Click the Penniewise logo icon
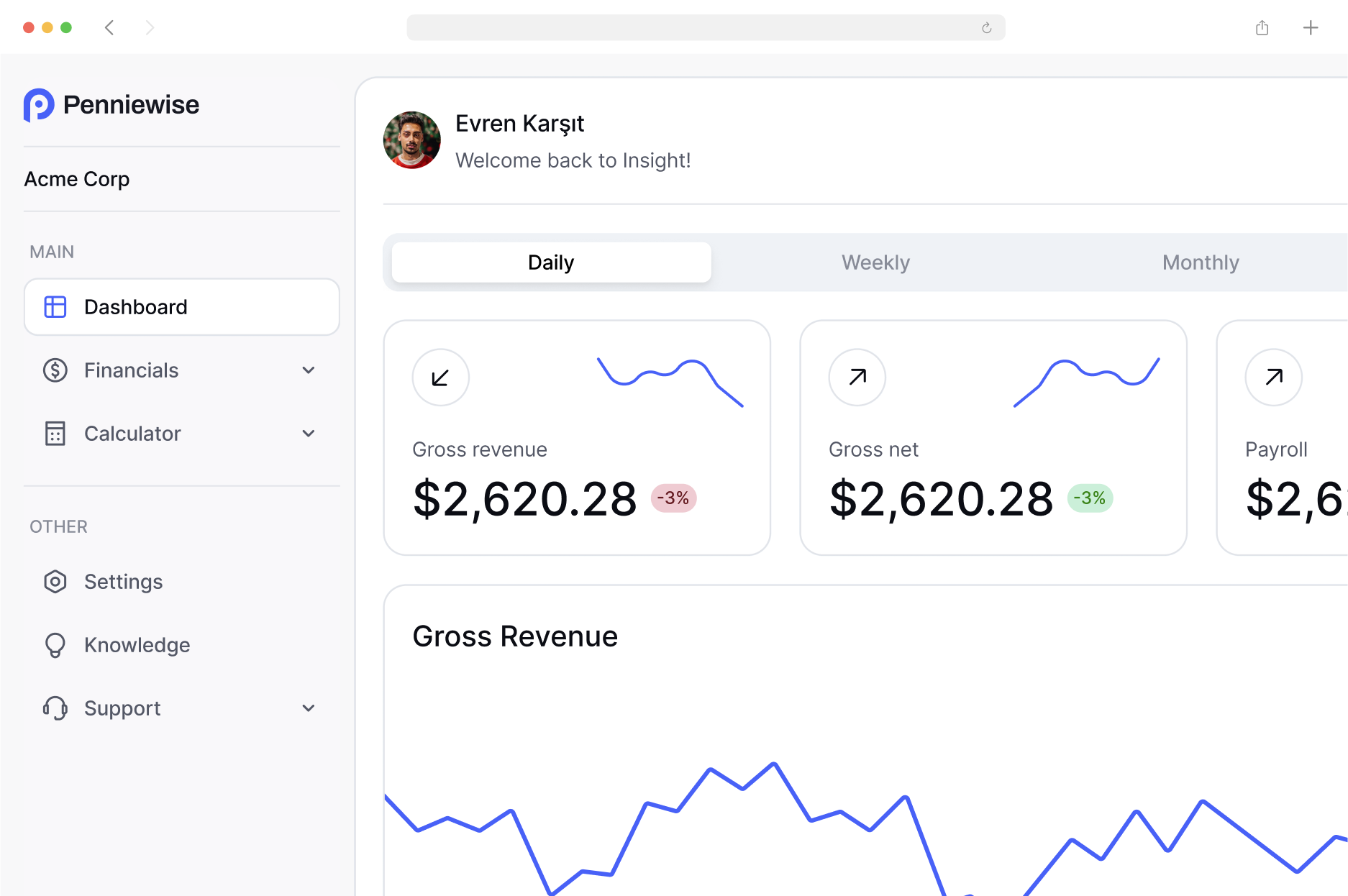 coord(39,105)
